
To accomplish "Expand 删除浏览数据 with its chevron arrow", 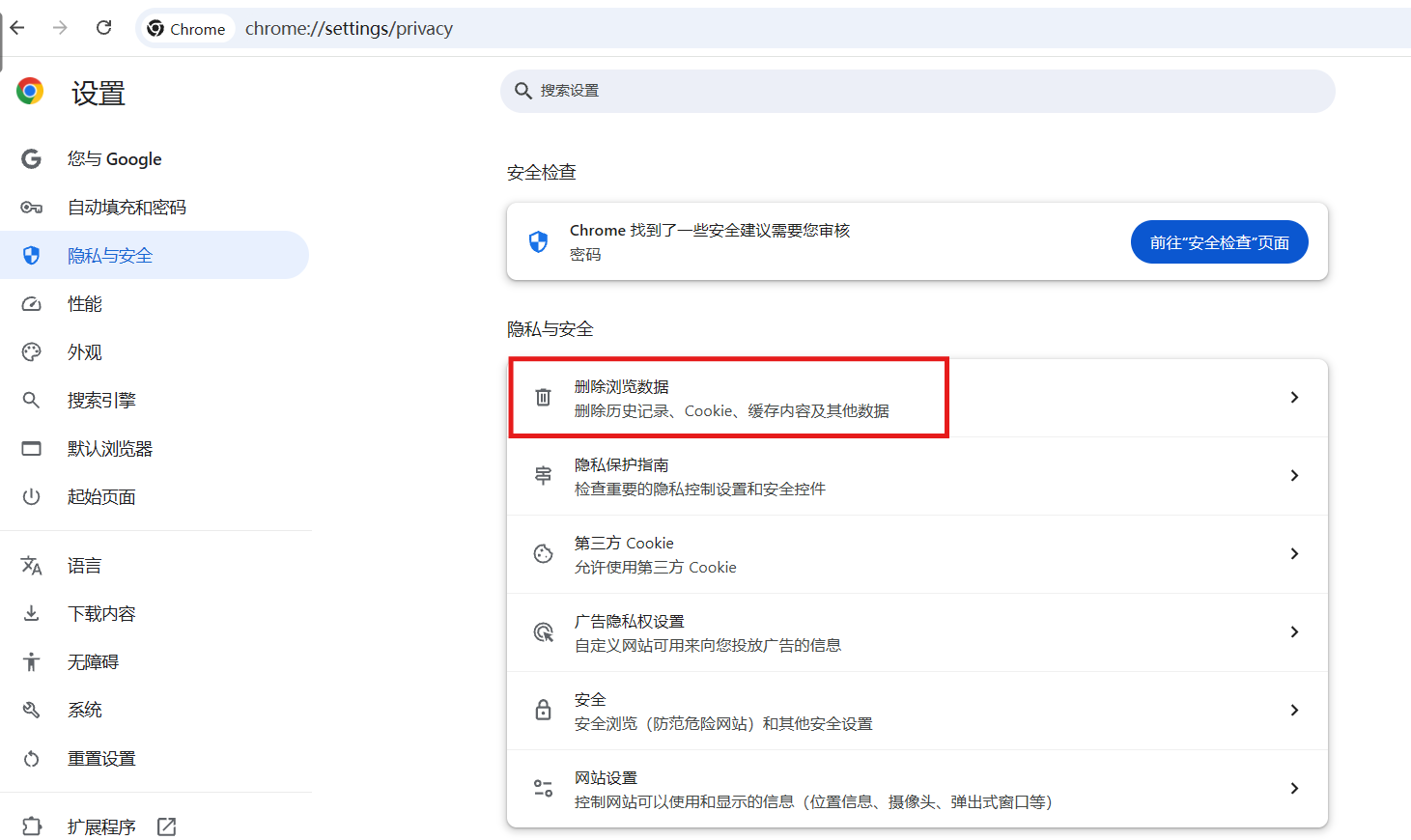I will click(1294, 398).
